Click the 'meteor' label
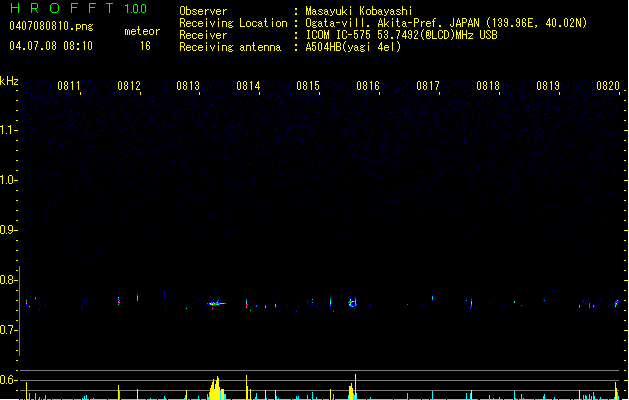 [x=142, y=31]
